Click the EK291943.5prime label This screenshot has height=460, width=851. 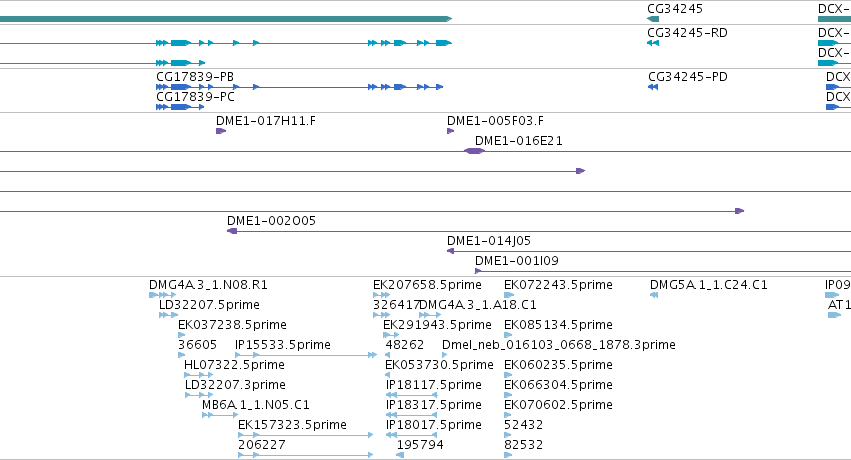click(437, 325)
